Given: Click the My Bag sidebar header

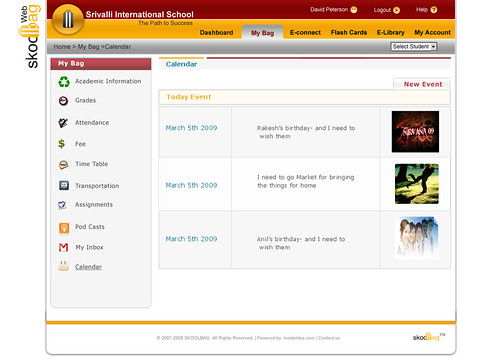Looking at the screenshot, I should [101, 64].
